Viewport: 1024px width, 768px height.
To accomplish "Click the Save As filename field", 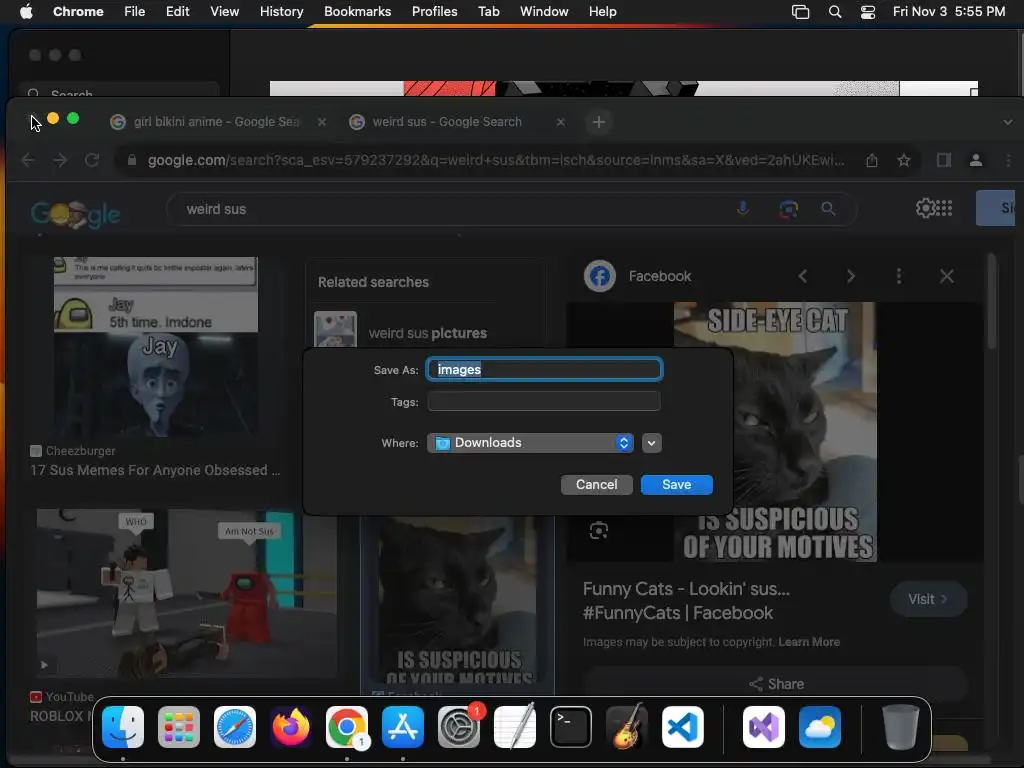I will pyautogui.click(x=544, y=370).
